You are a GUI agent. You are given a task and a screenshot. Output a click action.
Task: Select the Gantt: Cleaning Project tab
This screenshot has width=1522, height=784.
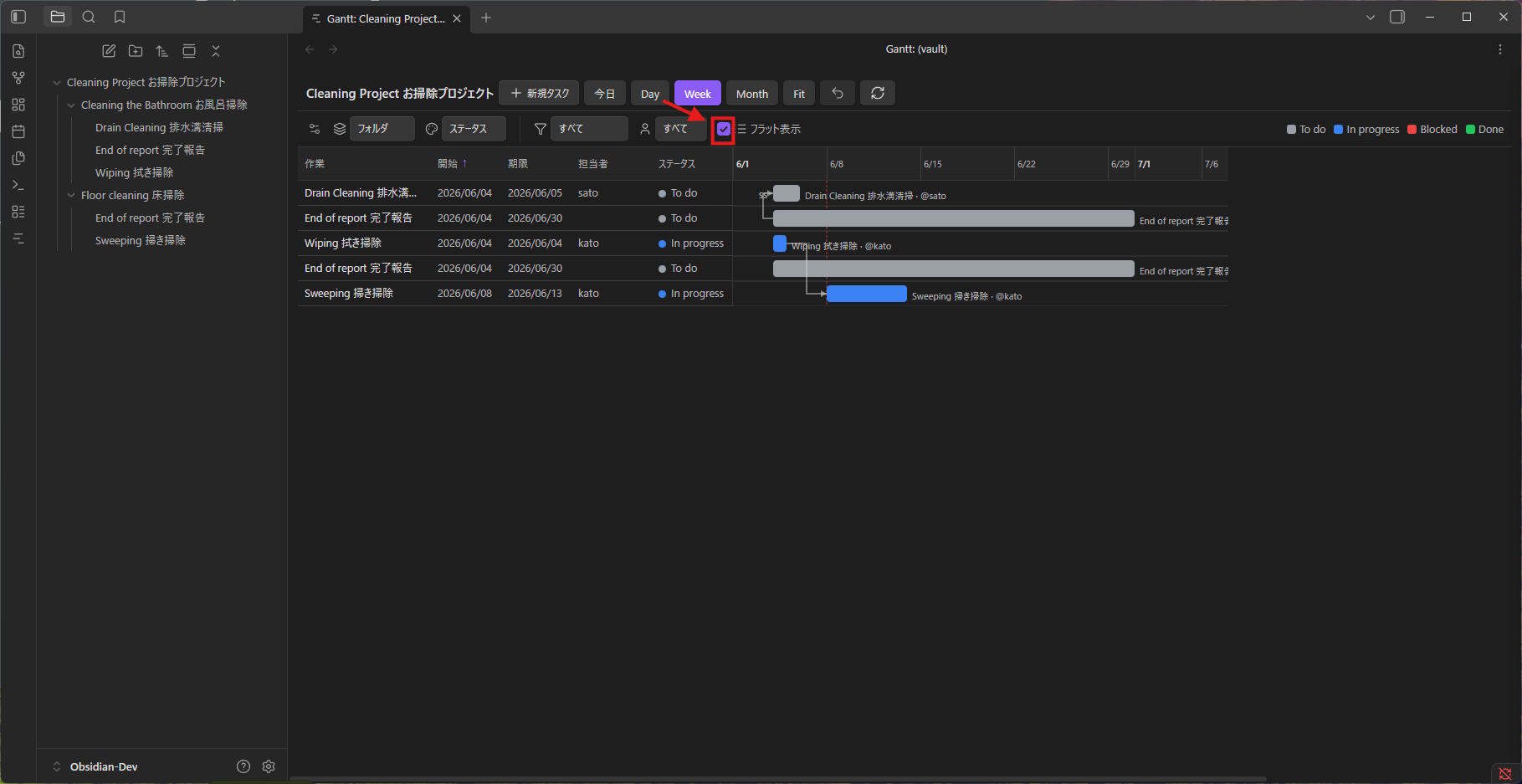pos(386,18)
